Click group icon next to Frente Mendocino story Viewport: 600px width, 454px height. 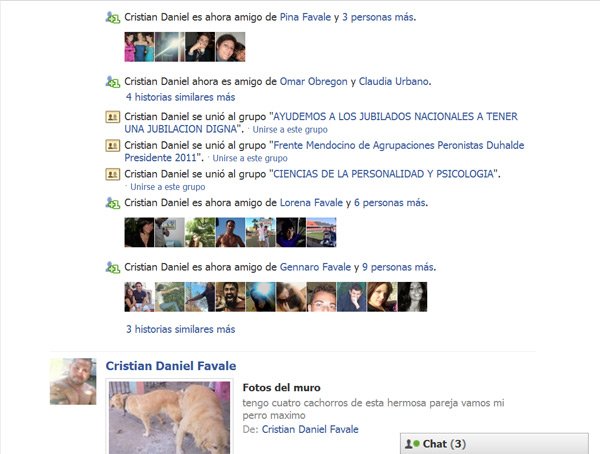point(112,145)
